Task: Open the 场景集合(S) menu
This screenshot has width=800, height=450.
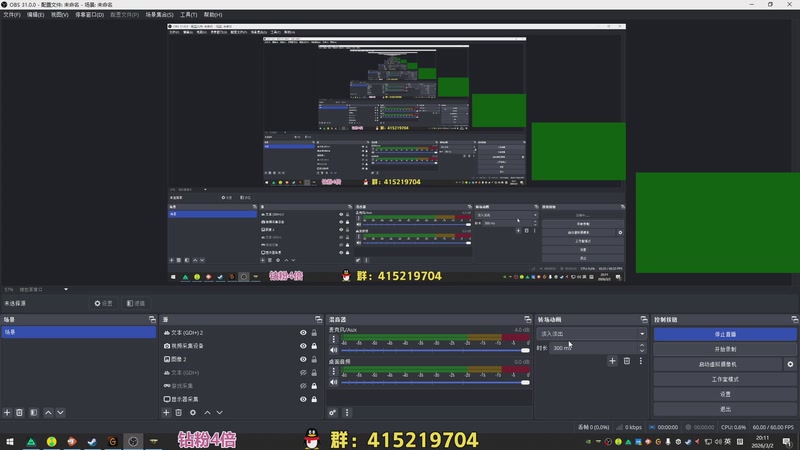Action: 159,15
